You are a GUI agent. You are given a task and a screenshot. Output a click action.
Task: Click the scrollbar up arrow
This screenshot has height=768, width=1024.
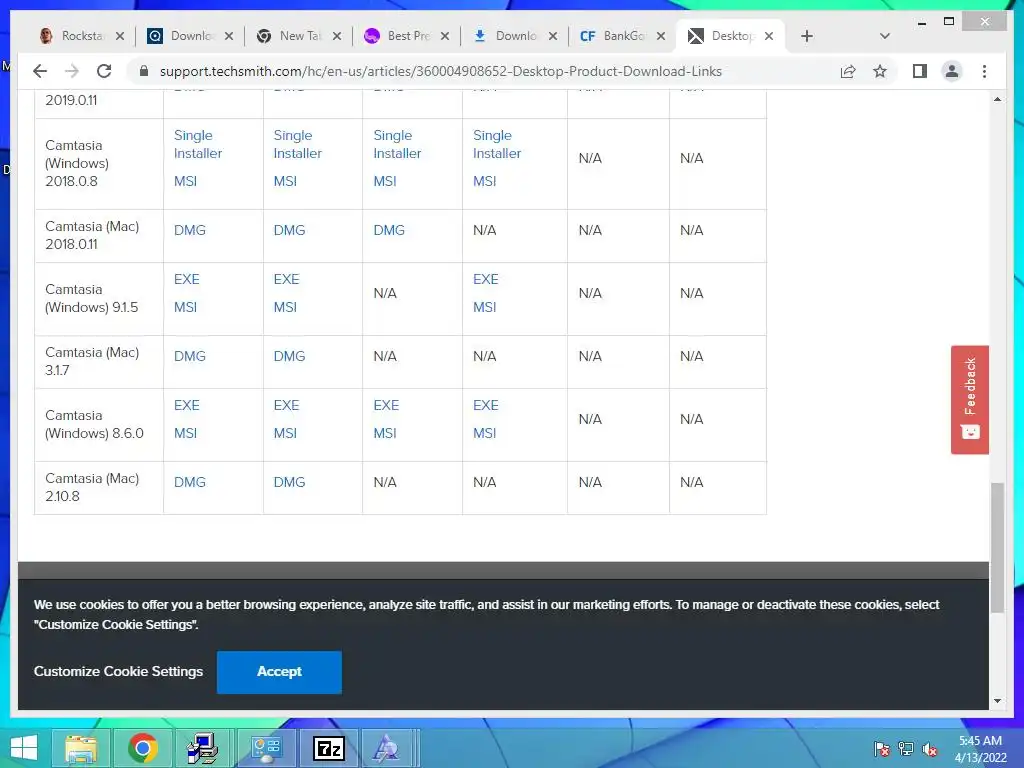coord(997,99)
